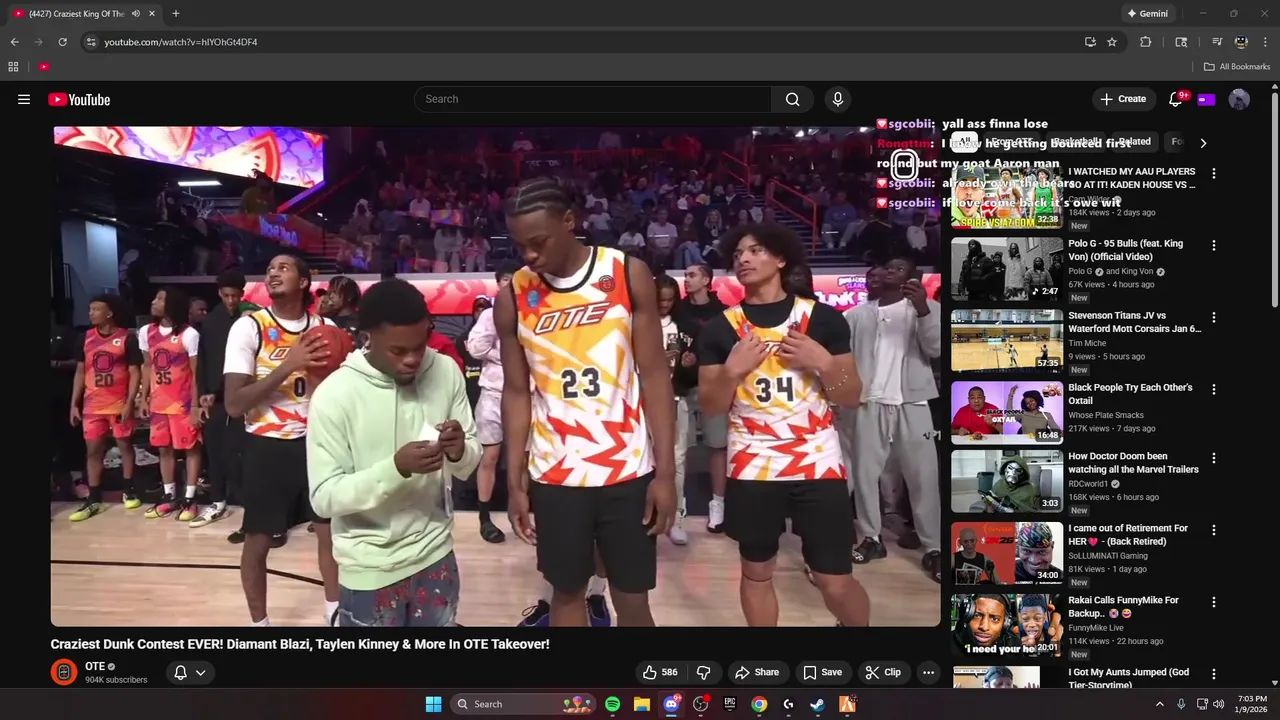Screen dimensions: 1280x720
Task: Mute the tab using the speaker icon
Action: (135, 13)
